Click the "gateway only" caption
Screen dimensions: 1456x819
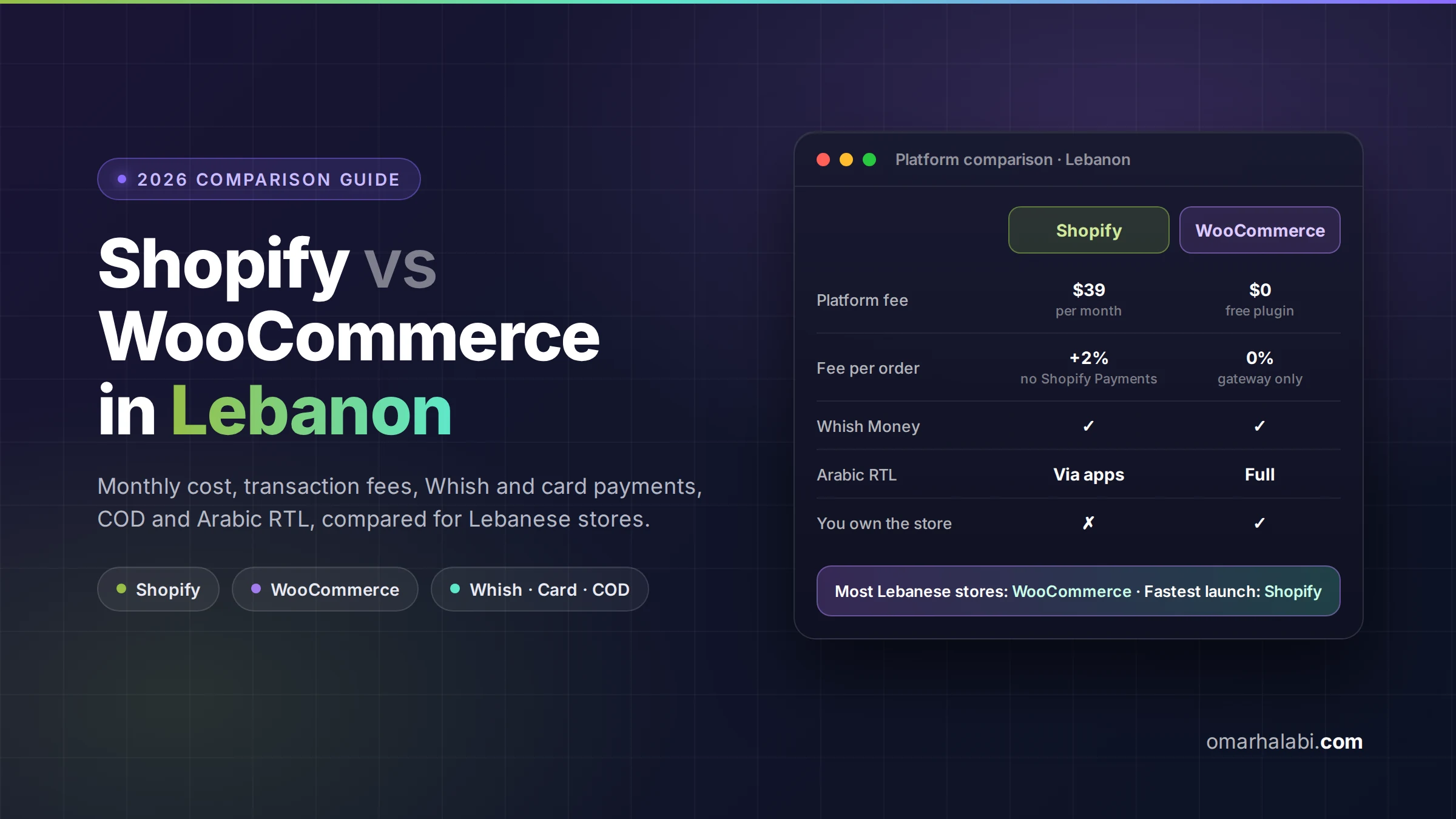1259,379
